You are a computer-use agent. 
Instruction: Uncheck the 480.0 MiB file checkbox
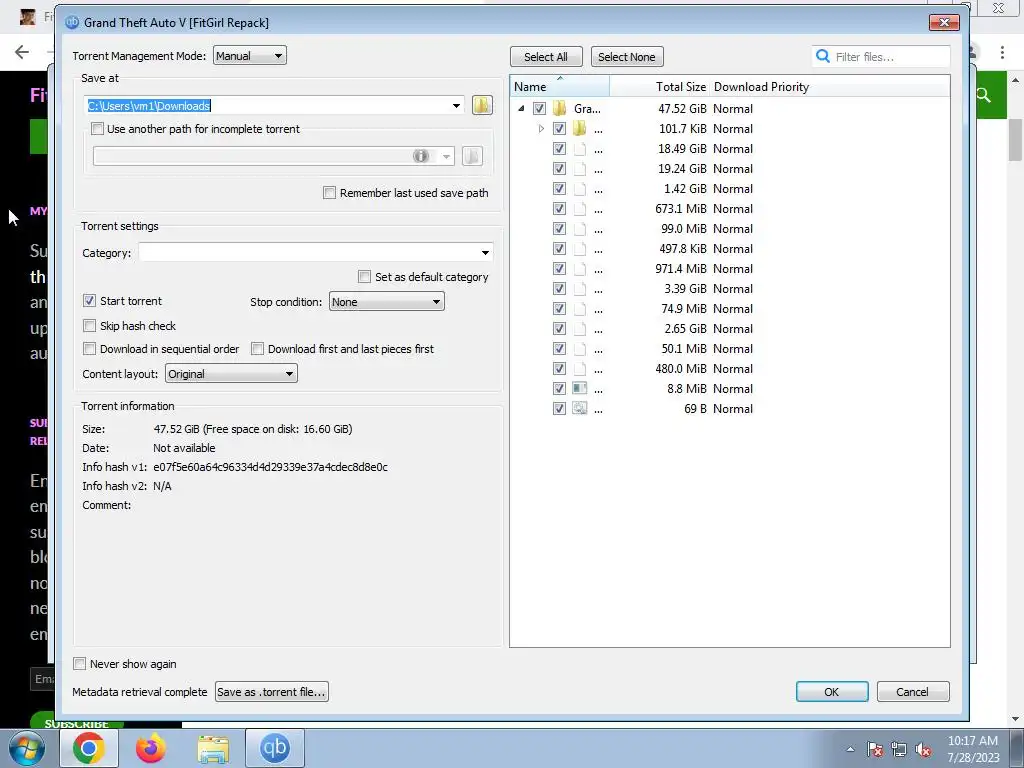point(559,368)
